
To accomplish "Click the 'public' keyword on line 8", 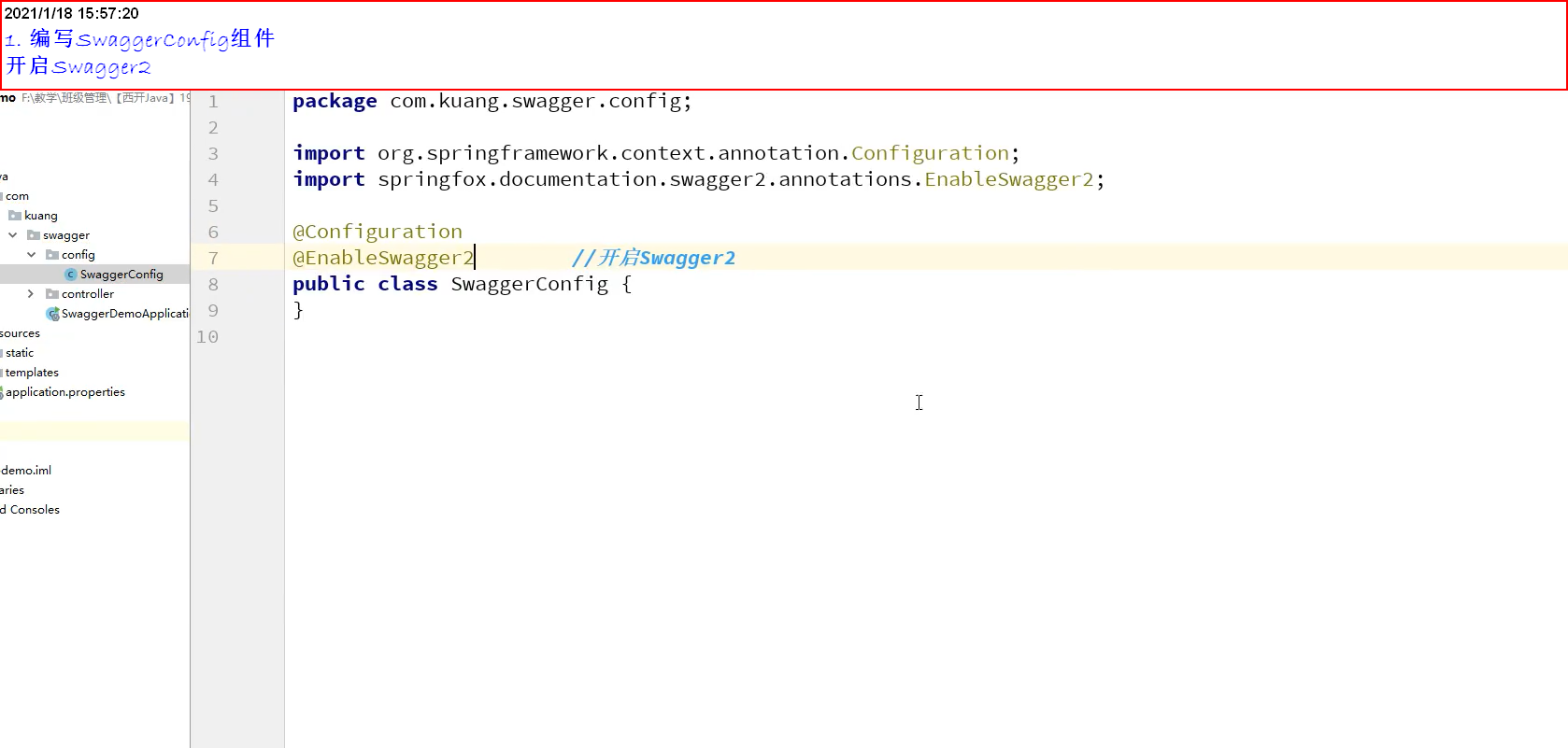I will [x=329, y=284].
